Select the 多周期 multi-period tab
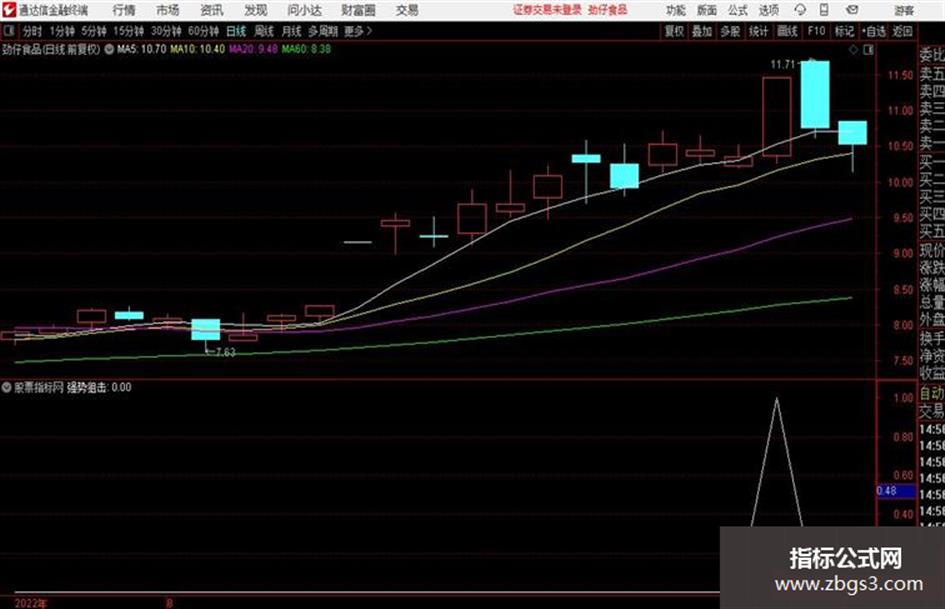The width and height of the screenshot is (945, 609). tap(323, 31)
